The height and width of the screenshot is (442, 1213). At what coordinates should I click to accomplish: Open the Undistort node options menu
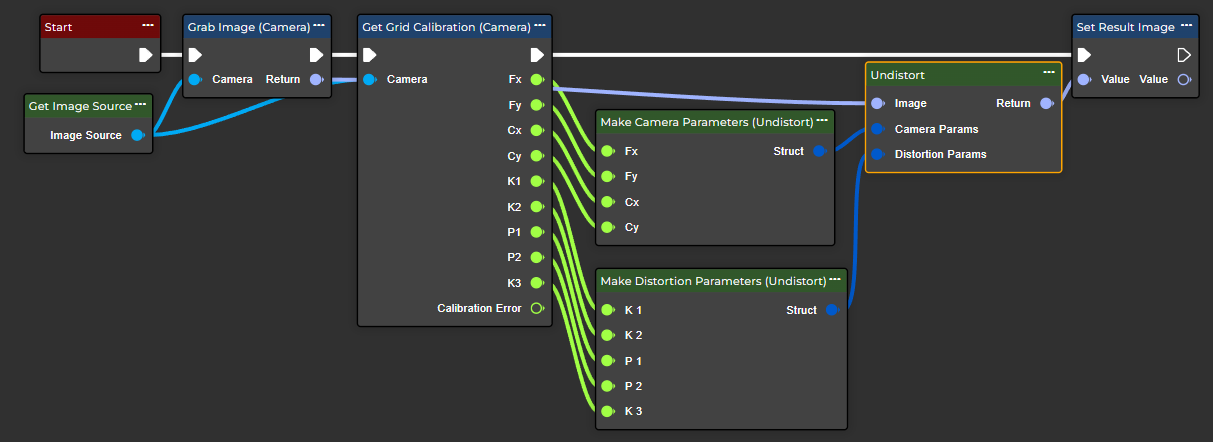(x=1048, y=72)
